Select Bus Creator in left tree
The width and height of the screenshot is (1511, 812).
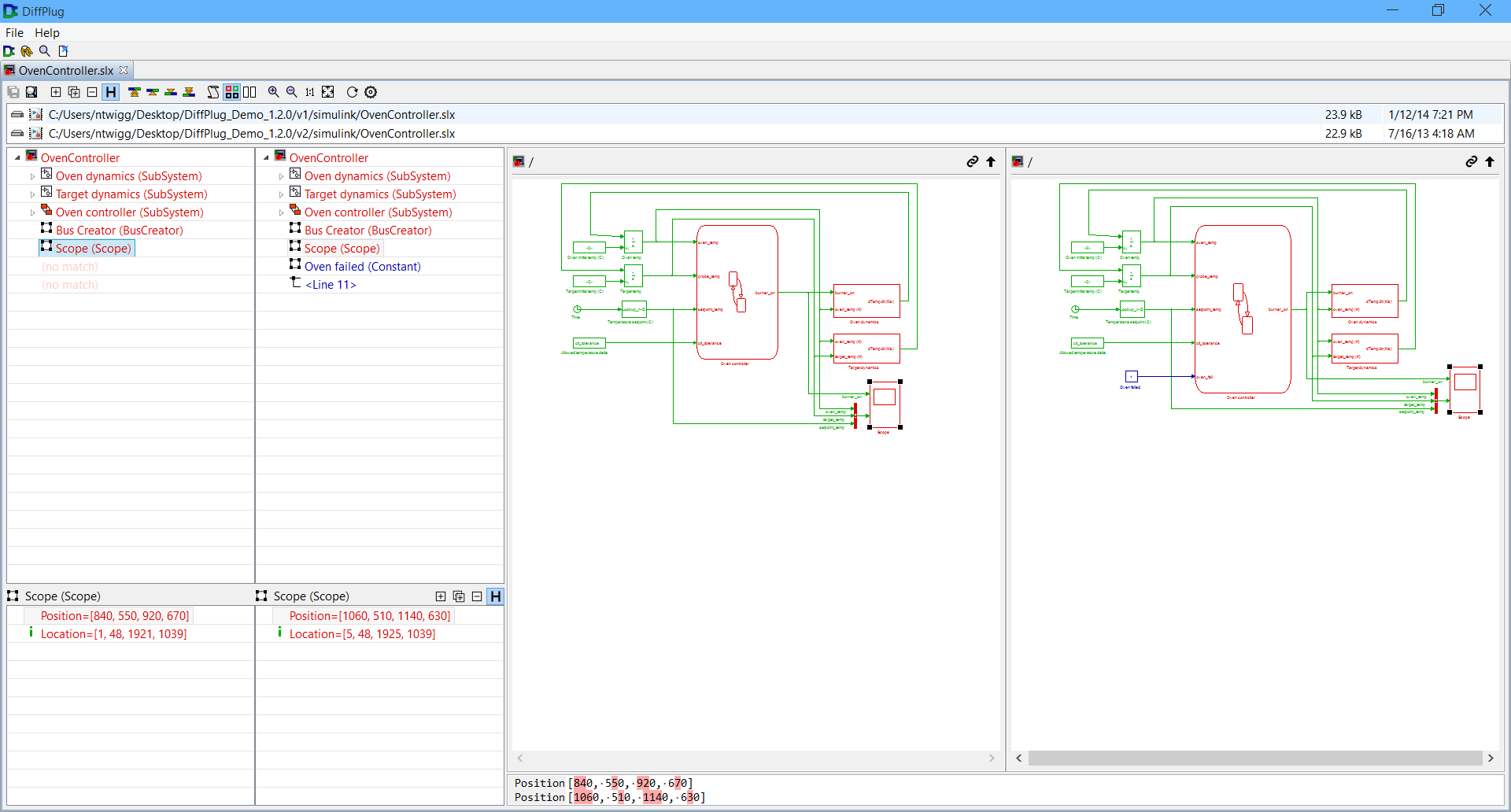pos(119,231)
